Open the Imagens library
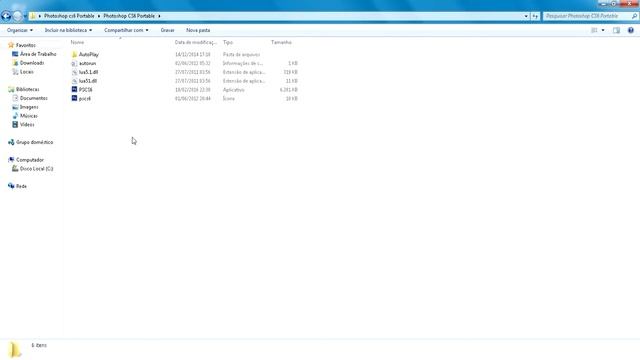This screenshot has height=360, width=640. [29, 107]
